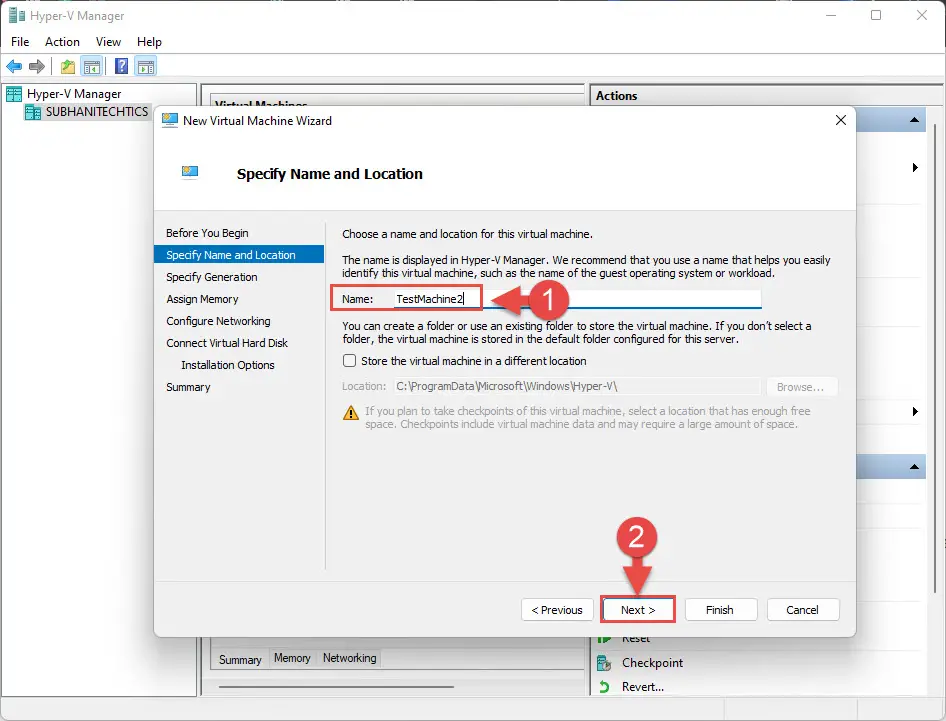946x721 pixels.
Task: Switch to the Networking tab
Action: (x=349, y=658)
